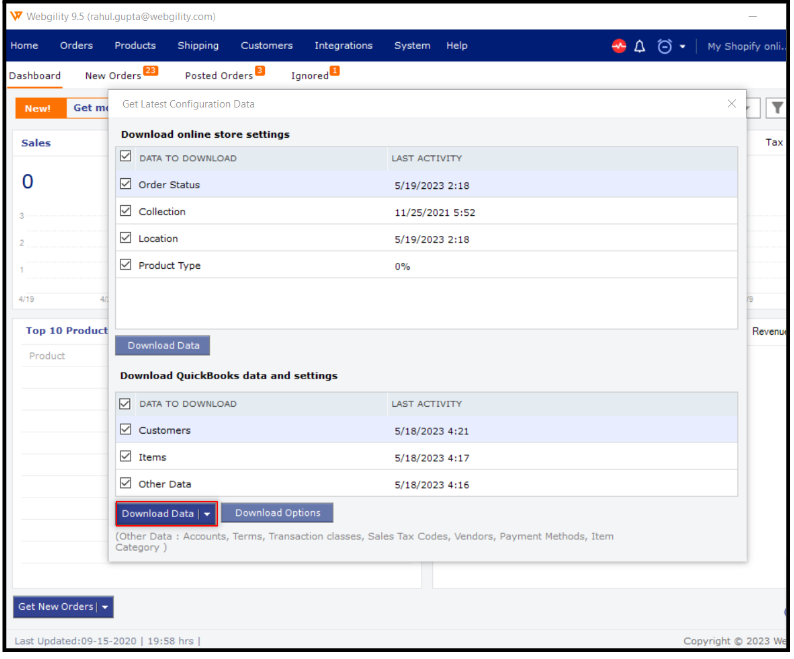
Task: Click the Product Type 0% progress value
Action: [x=403, y=267]
